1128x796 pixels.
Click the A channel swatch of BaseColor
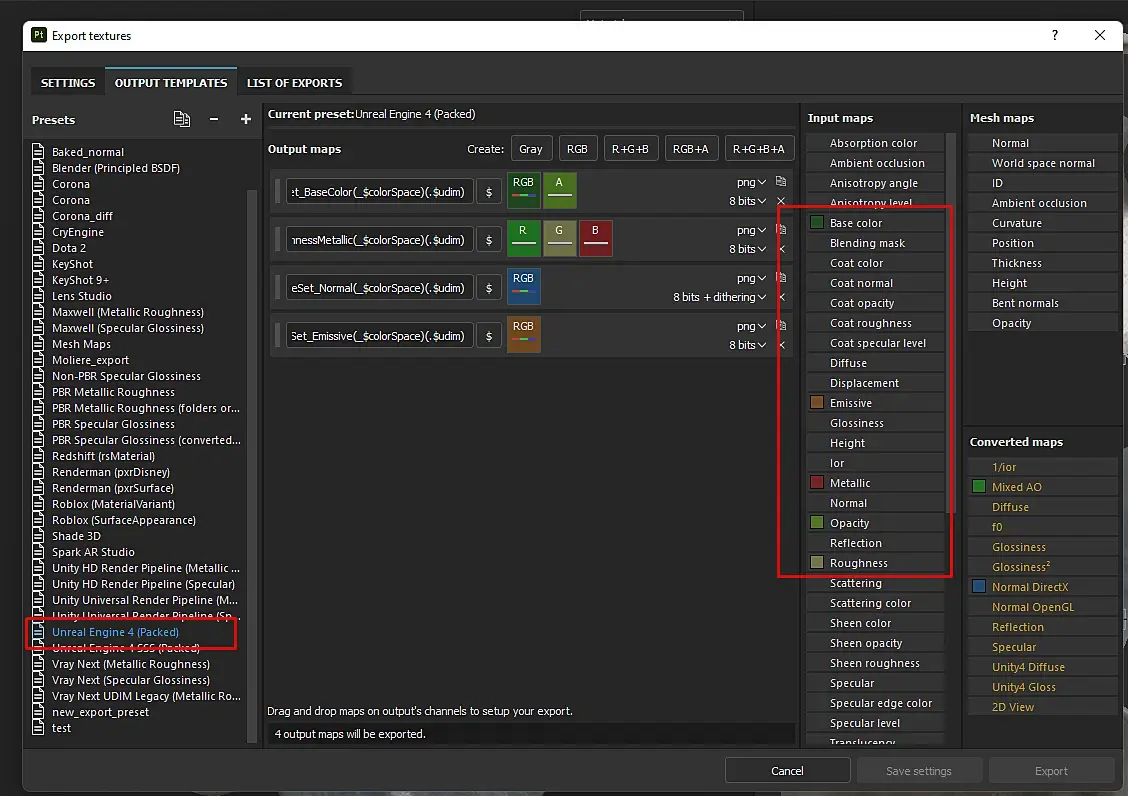coord(559,191)
